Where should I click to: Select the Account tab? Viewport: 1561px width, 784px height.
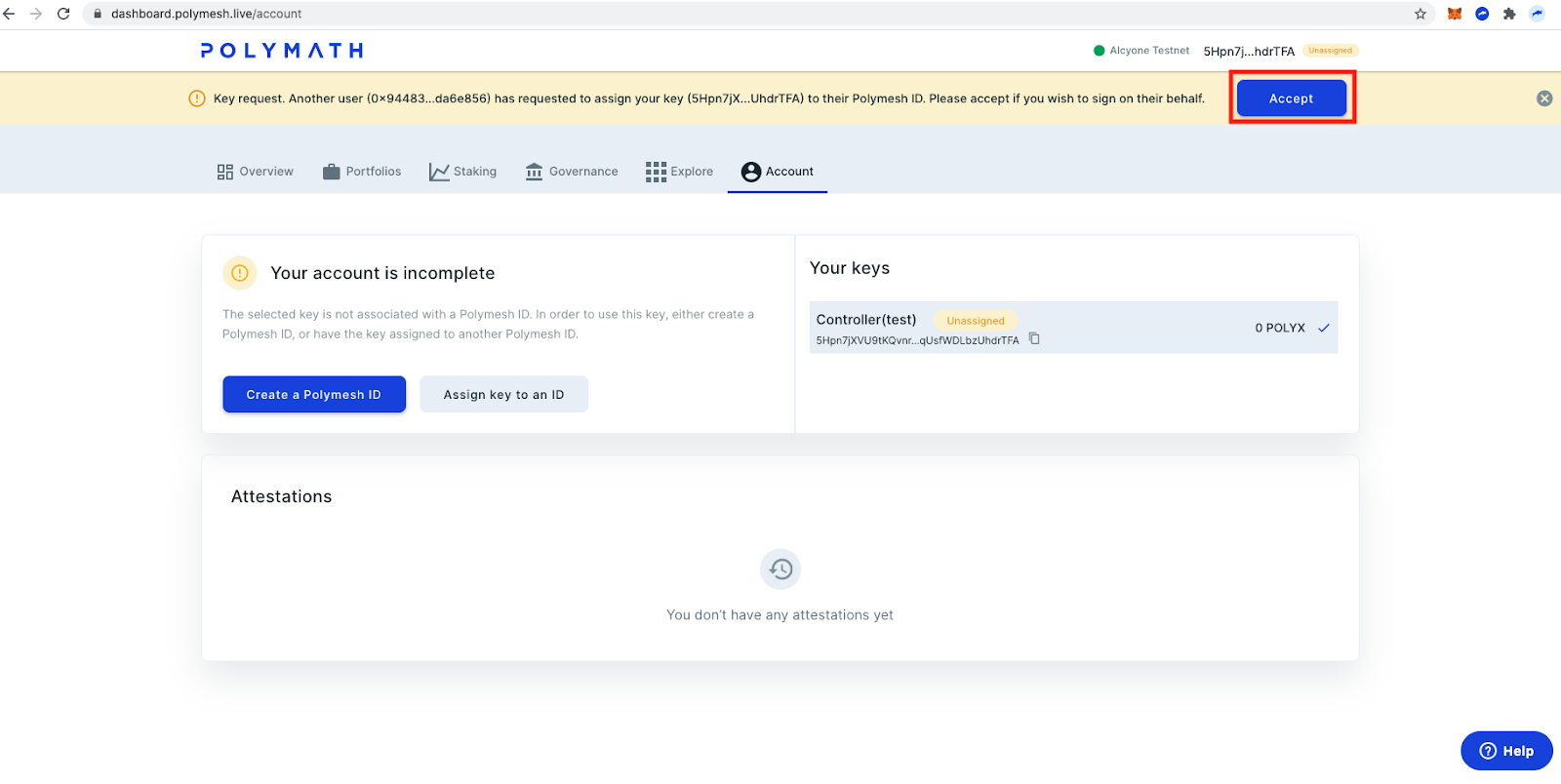(778, 172)
